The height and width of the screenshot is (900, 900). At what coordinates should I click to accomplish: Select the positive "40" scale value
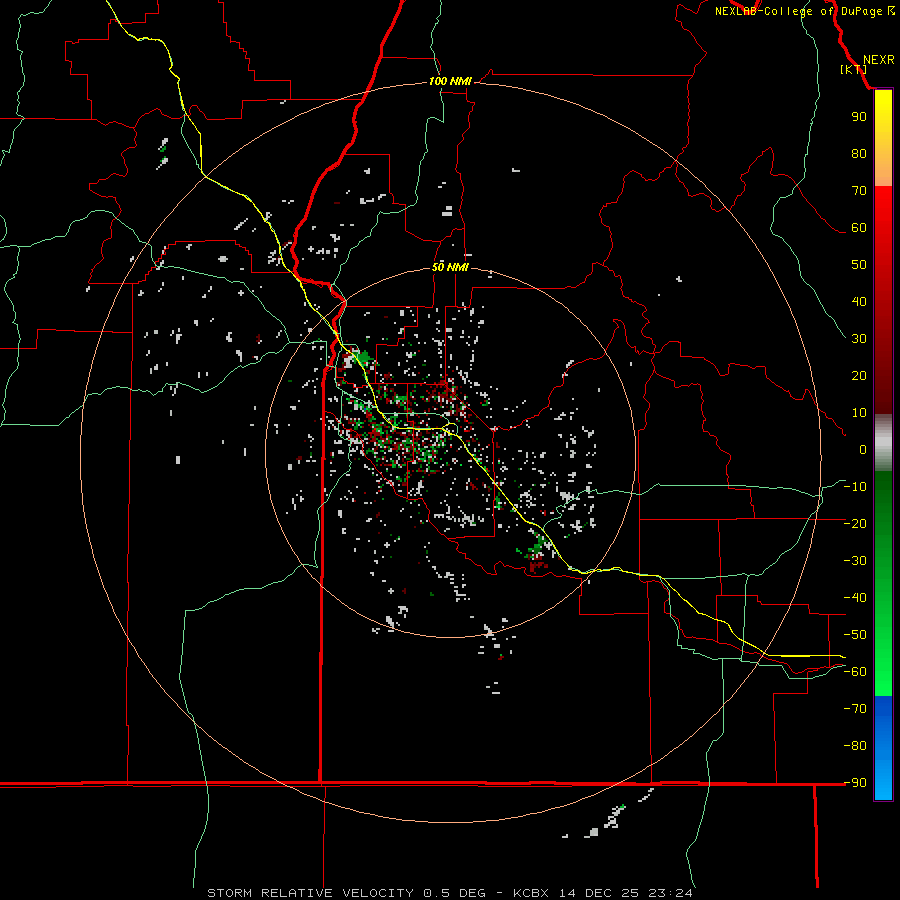point(859,301)
